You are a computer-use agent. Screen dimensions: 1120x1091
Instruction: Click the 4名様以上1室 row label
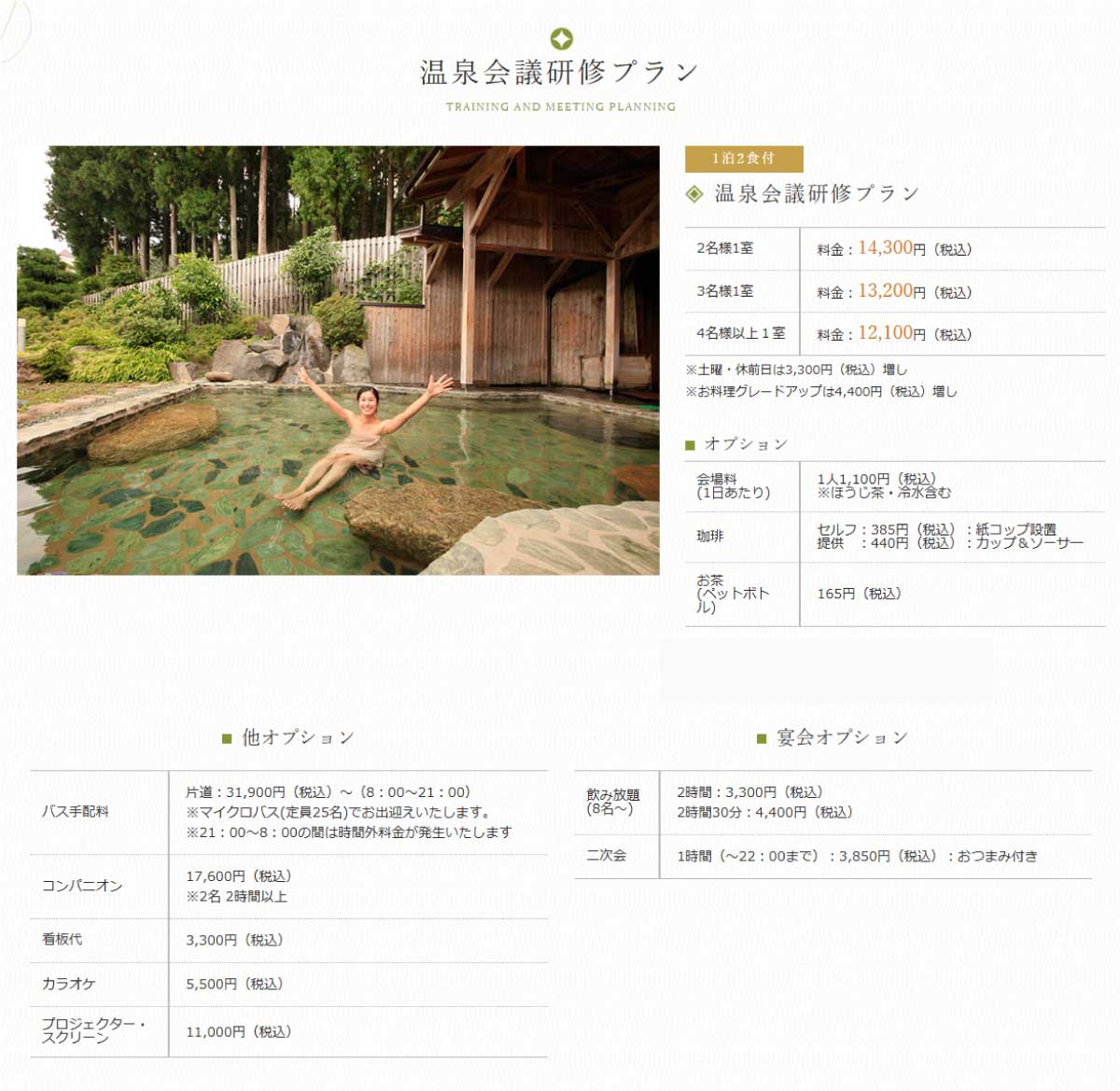(x=741, y=333)
